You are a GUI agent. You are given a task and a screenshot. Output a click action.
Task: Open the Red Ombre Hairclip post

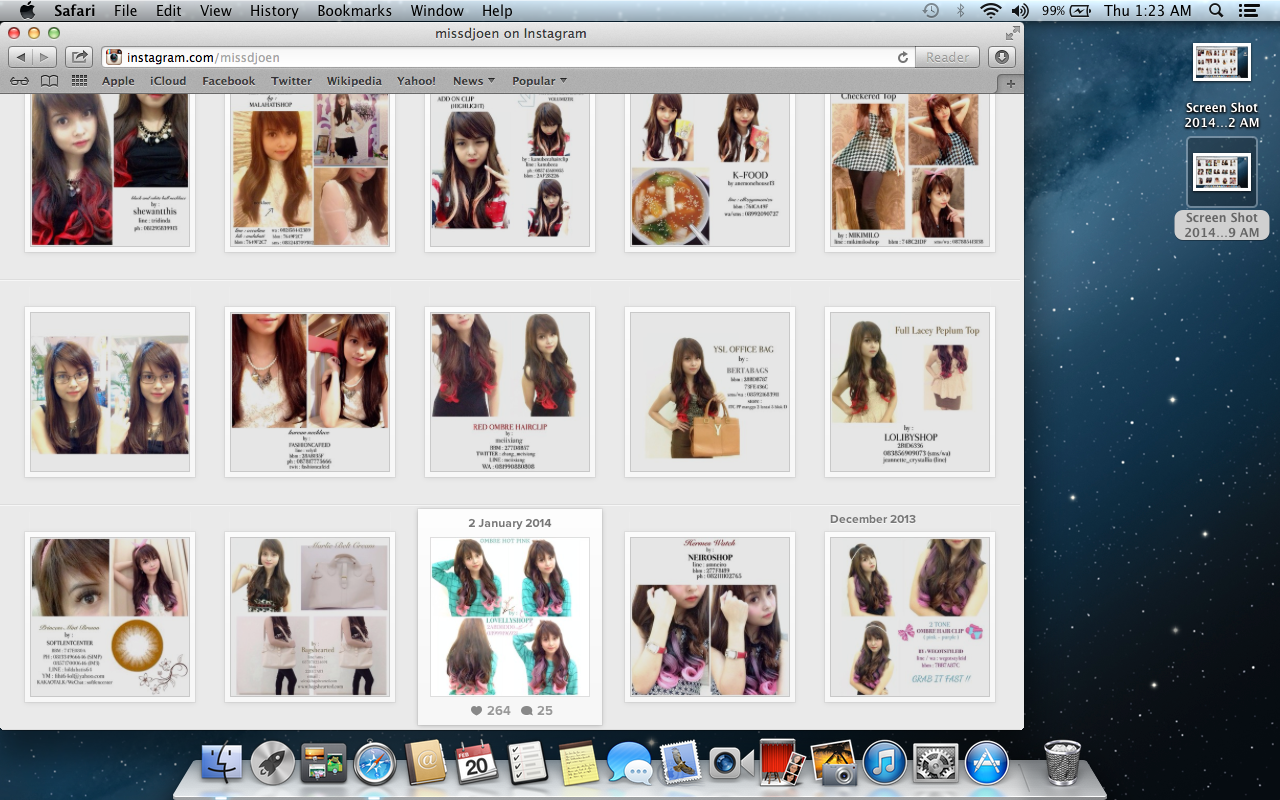click(x=510, y=392)
